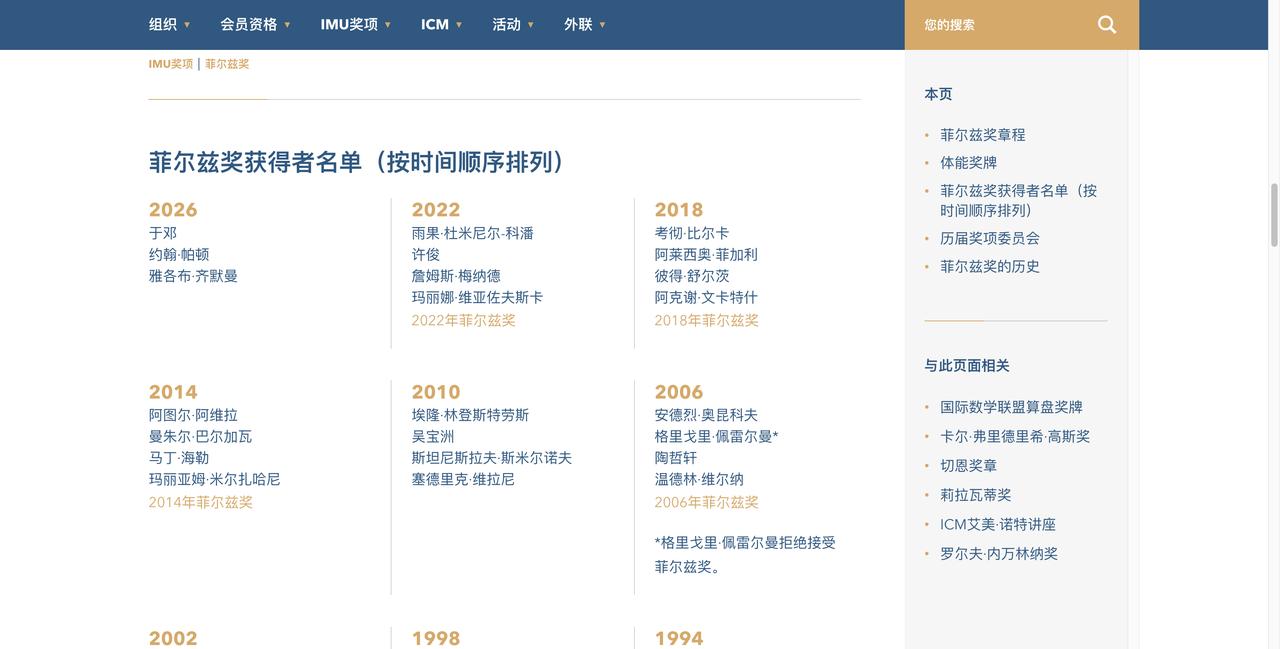Click the name 吴宝洲
This screenshot has width=1280, height=649.
[433, 437]
